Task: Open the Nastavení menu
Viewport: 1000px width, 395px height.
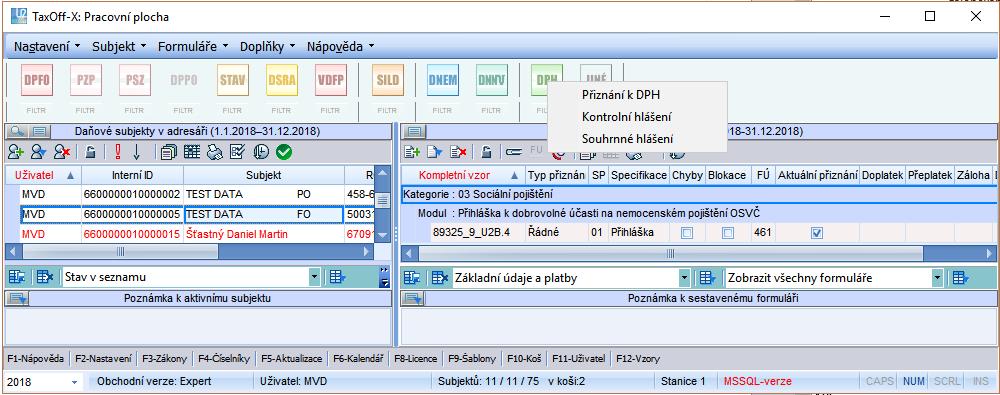Action: (47, 47)
